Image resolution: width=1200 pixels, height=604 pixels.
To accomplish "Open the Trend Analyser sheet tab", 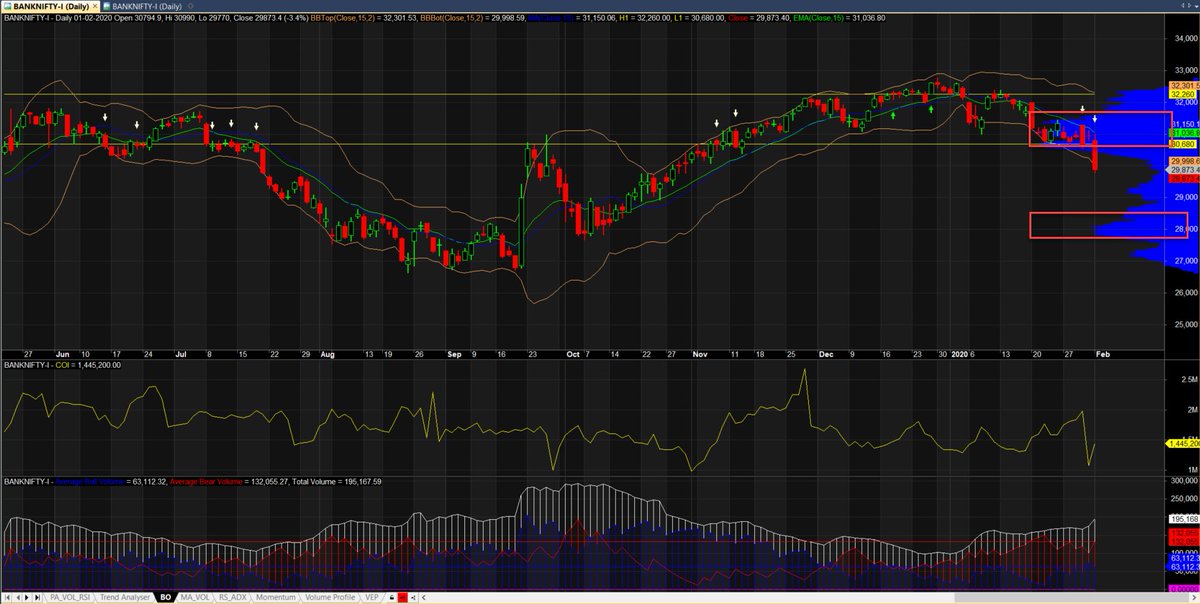I will [125, 597].
